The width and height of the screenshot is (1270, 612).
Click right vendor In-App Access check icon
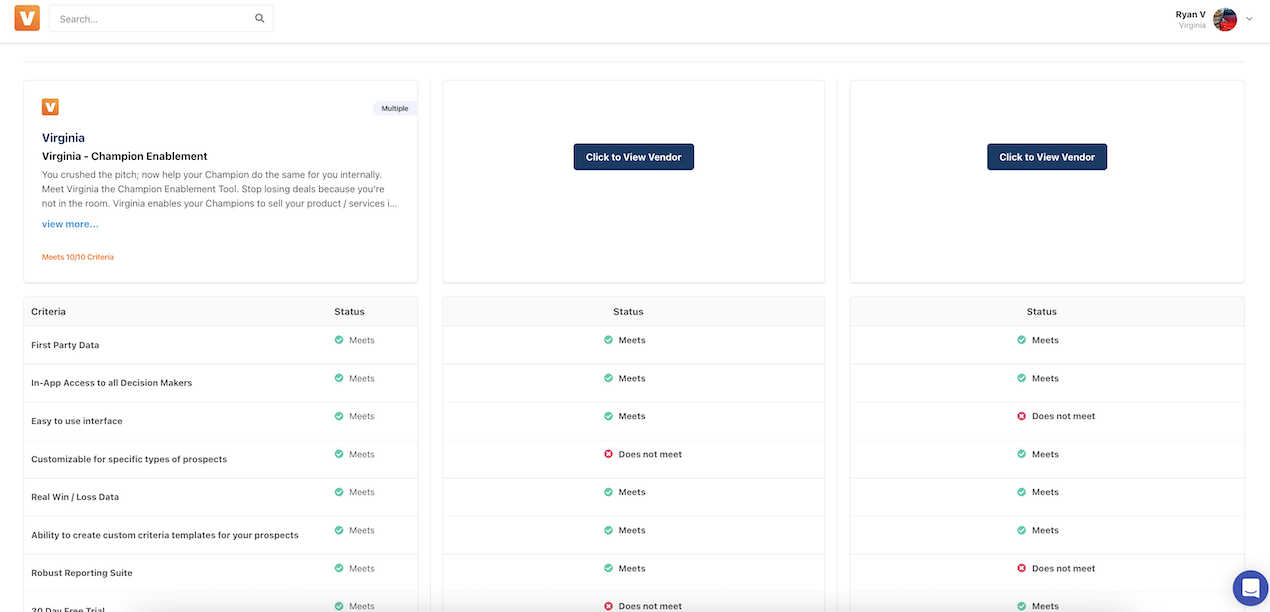click(x=1021, y=378)
